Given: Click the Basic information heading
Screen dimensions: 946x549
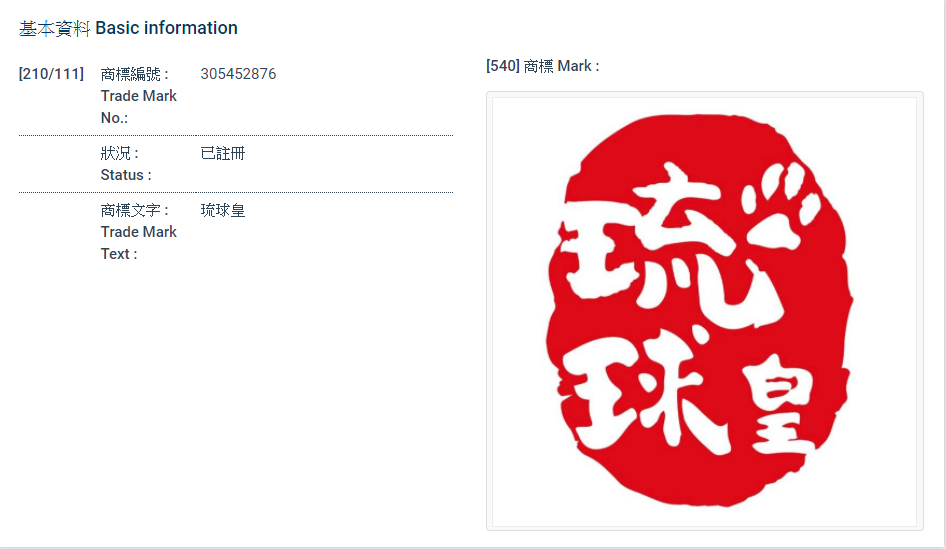Looking at the screenshot, I should [166, 28].
